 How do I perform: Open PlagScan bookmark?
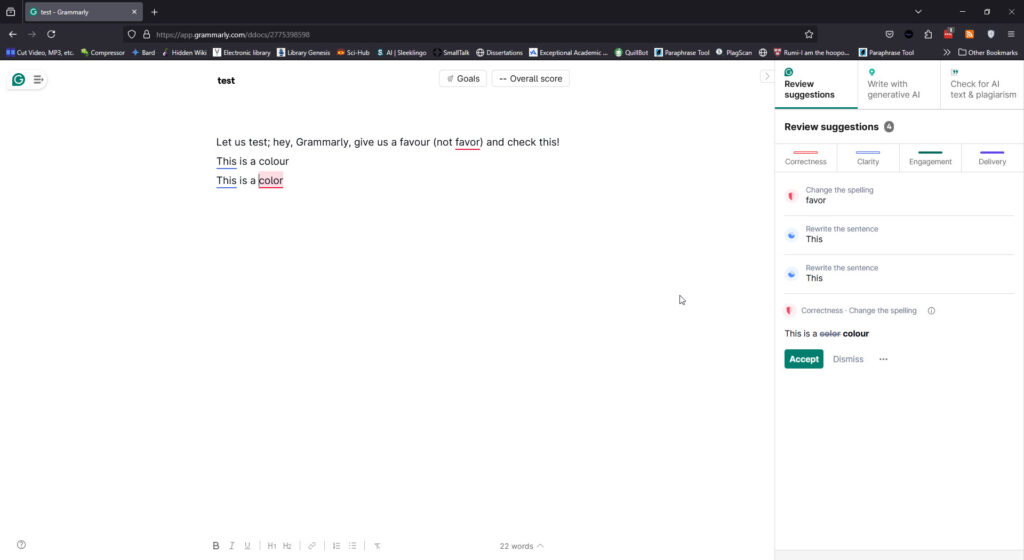point(733,52)
